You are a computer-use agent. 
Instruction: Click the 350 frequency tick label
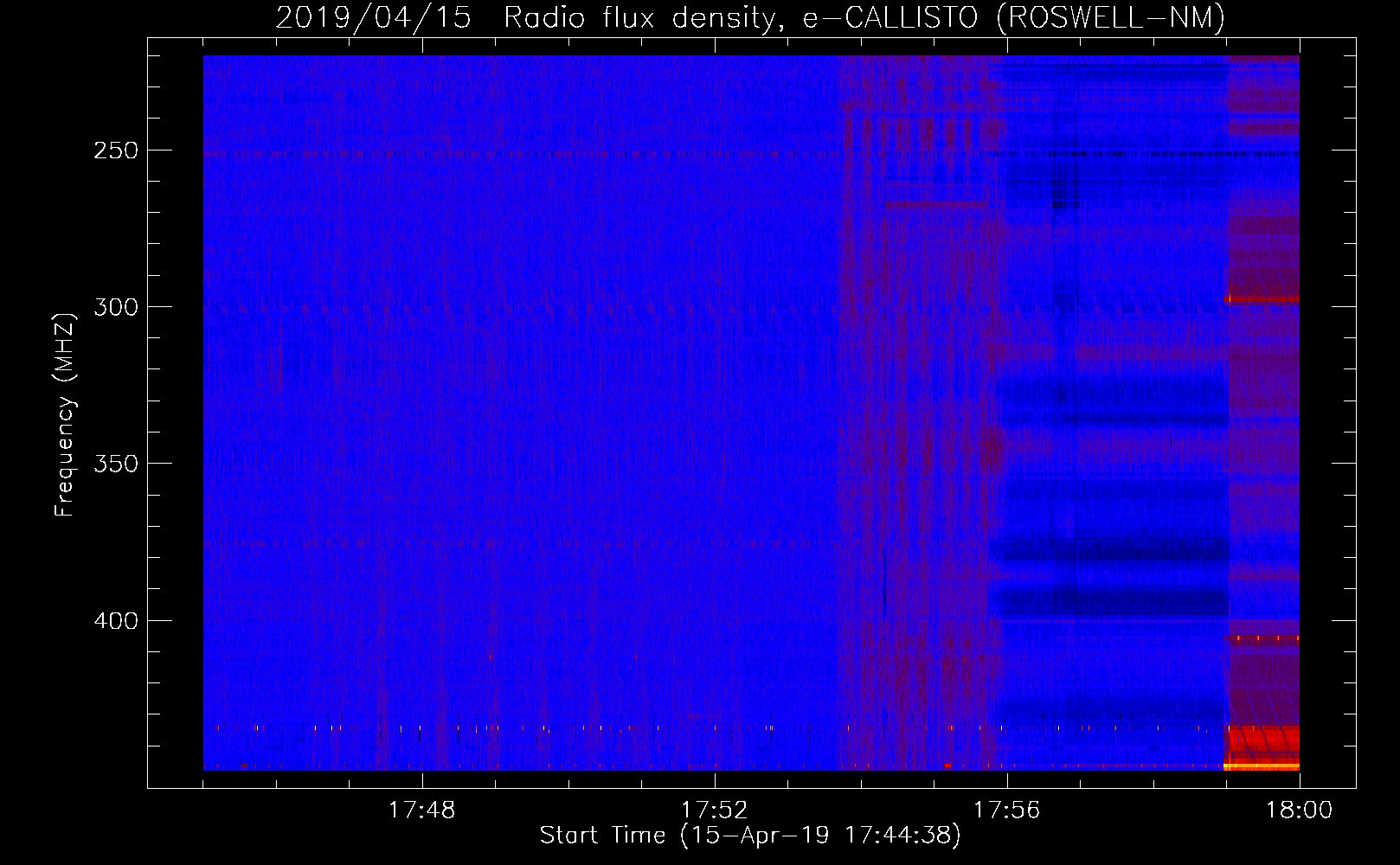click(x=116, y=464)
